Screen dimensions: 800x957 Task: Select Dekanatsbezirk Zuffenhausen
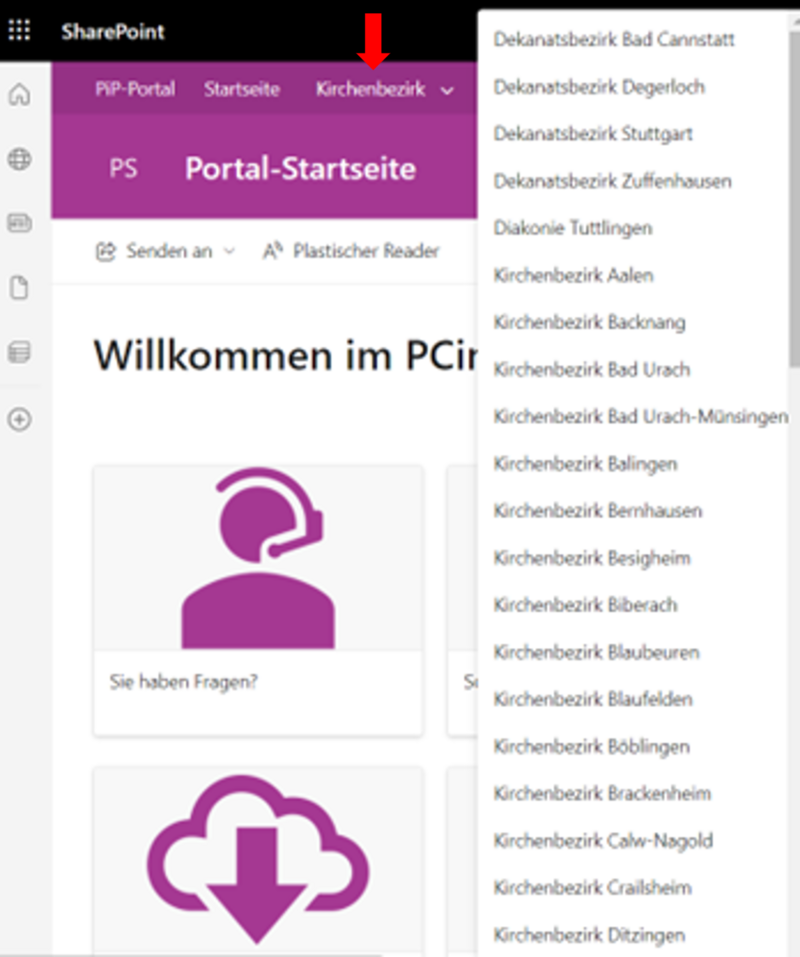(613, 181)
